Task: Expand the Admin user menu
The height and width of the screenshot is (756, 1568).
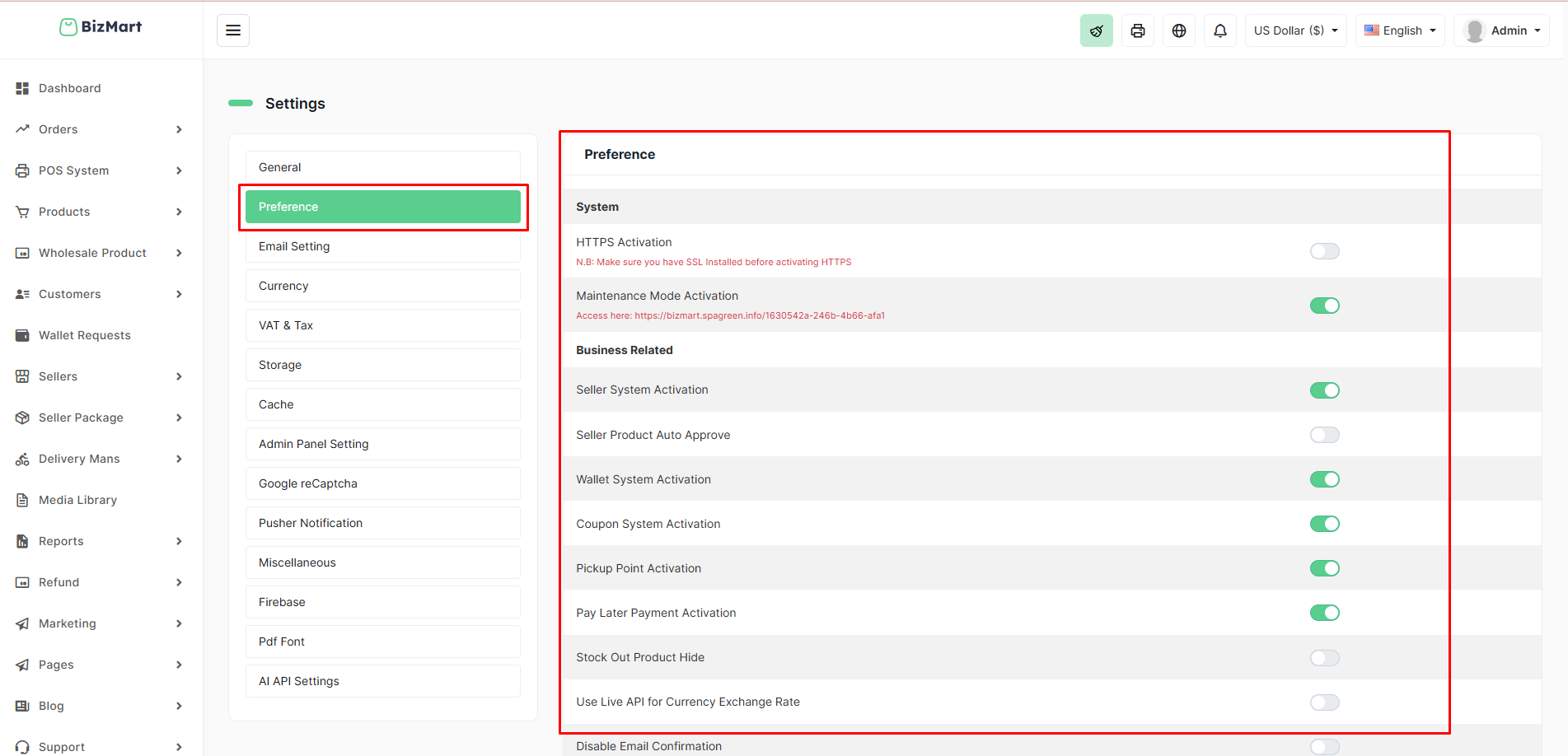Action: (1501, 30)
